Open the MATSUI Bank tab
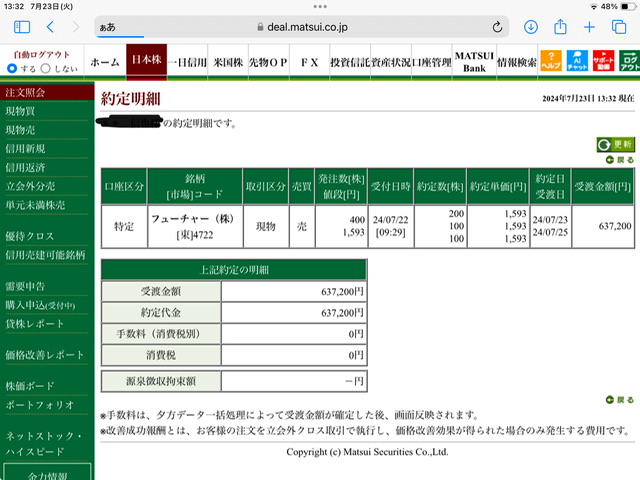 tap(474, 62)
